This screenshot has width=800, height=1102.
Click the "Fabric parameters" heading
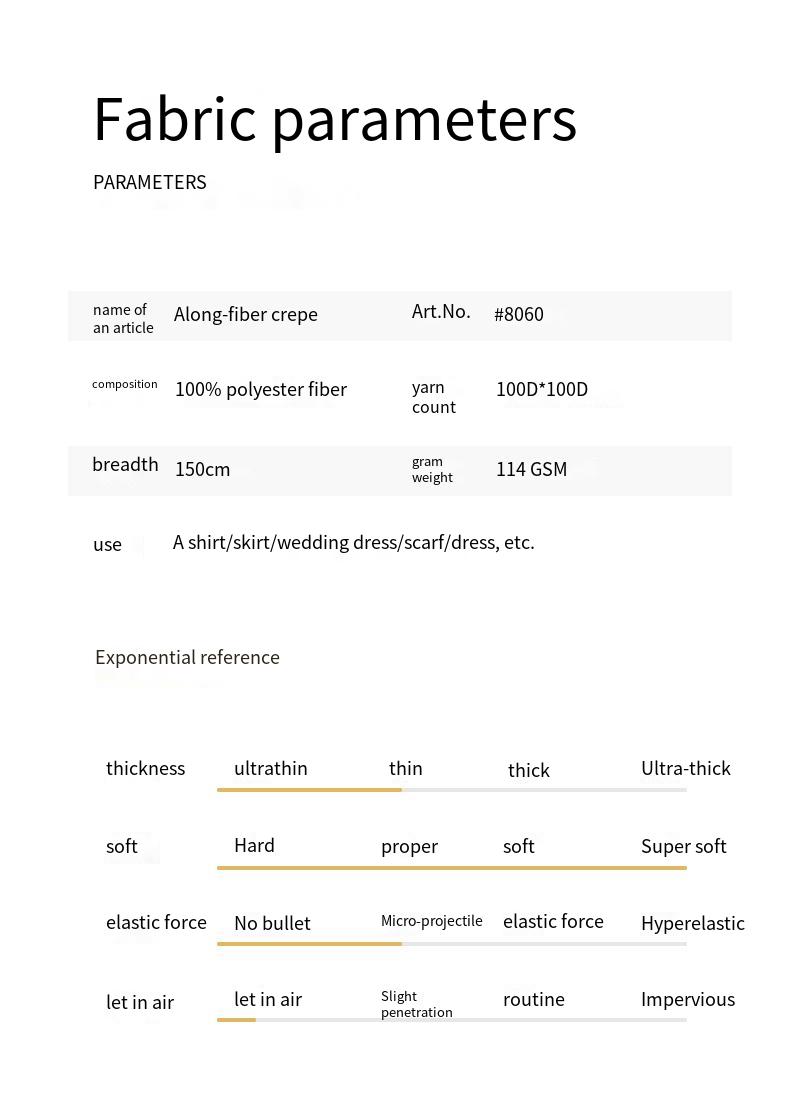[x=335, y=119]
